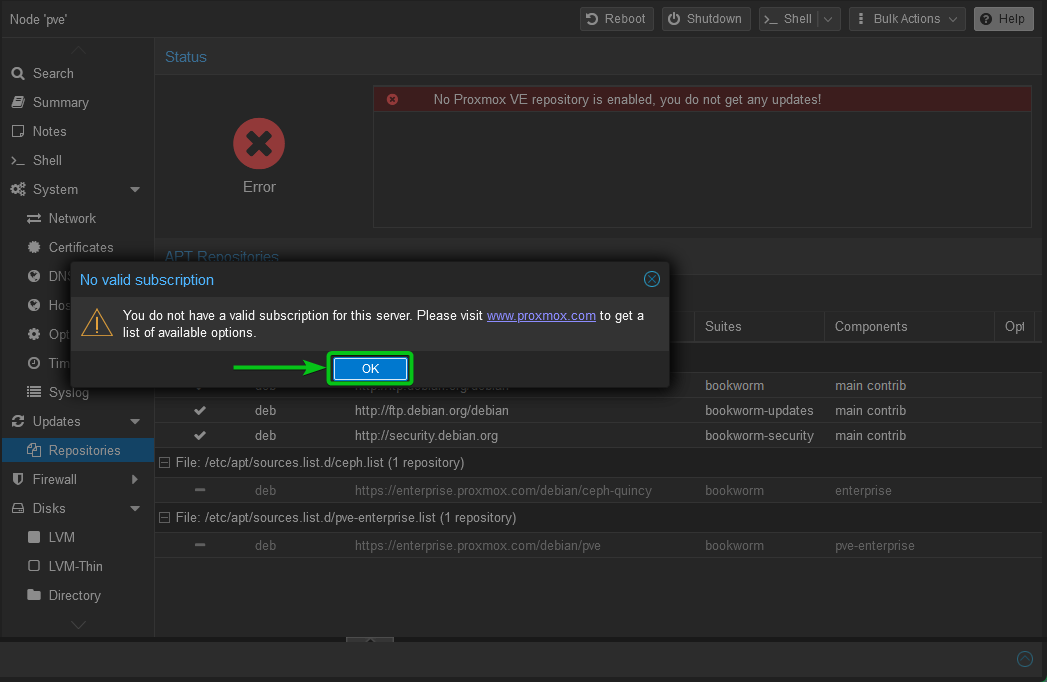Click the round arrow icon at bottom right

click(x=1025, y=659)
